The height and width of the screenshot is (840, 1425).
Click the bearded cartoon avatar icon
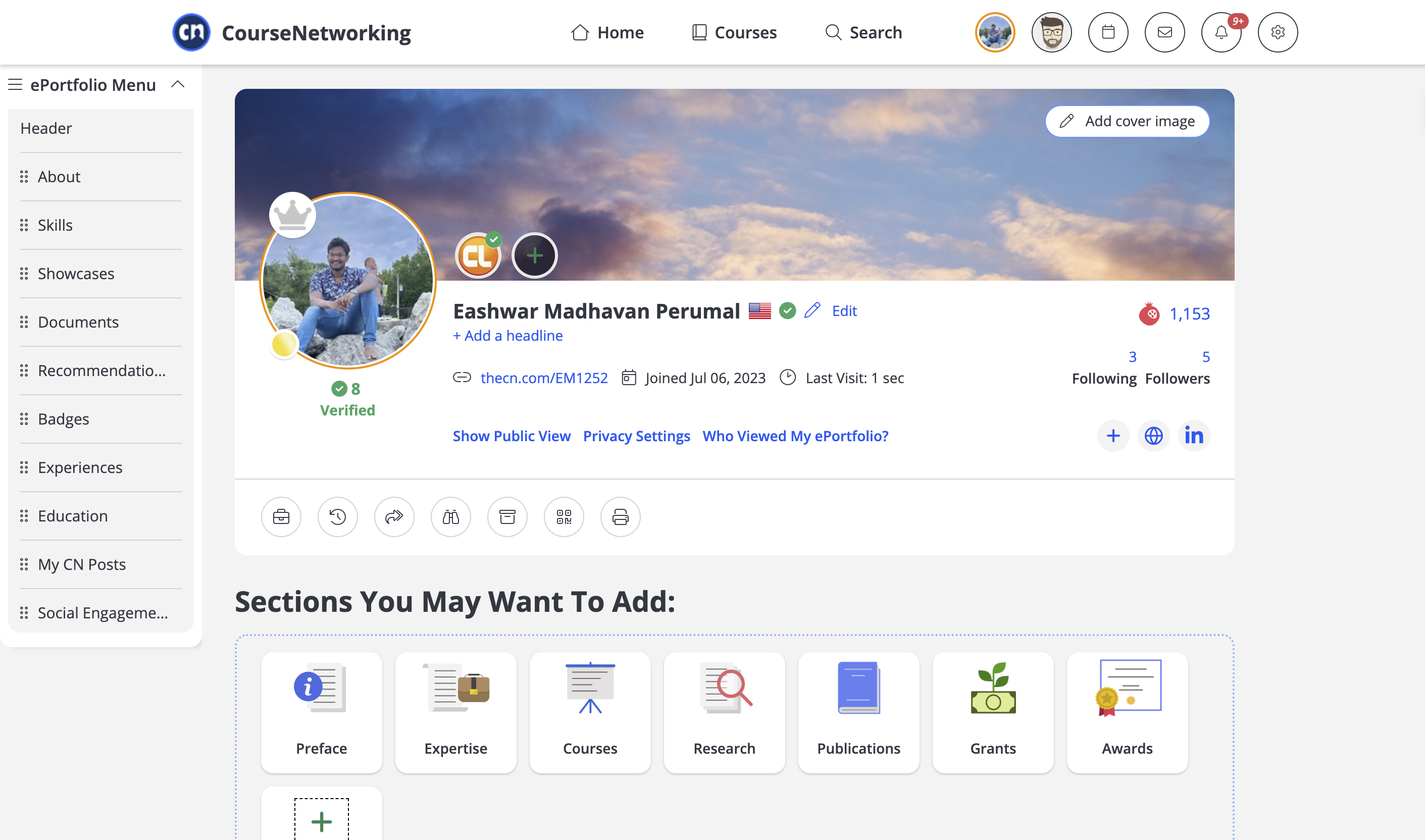point(1051,32)
